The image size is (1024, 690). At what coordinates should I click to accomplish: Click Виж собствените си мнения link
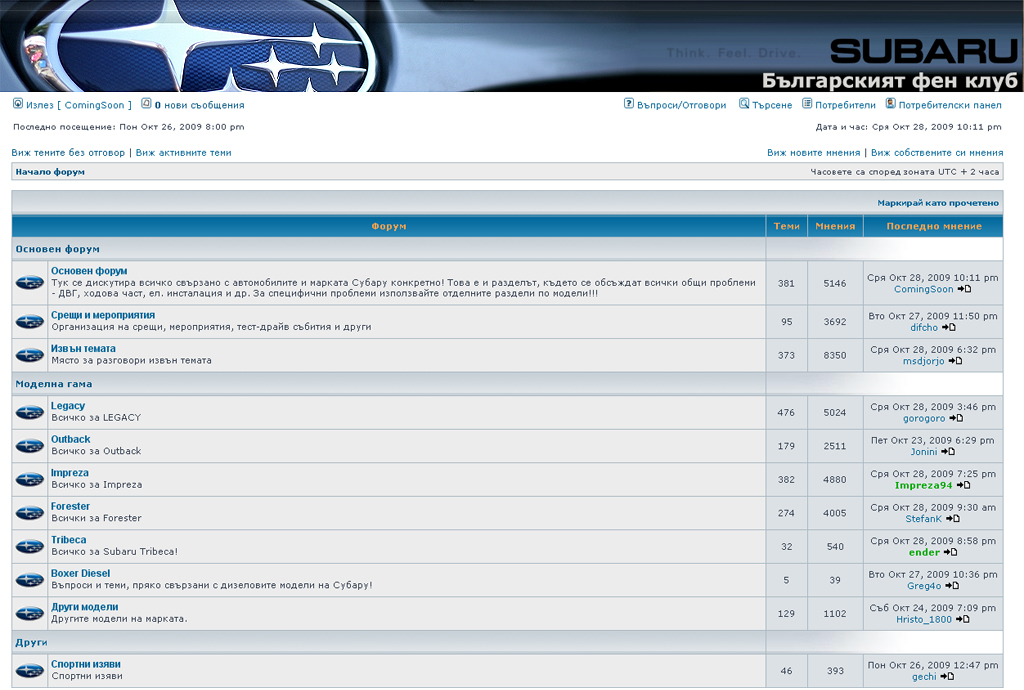coord(937,153)
